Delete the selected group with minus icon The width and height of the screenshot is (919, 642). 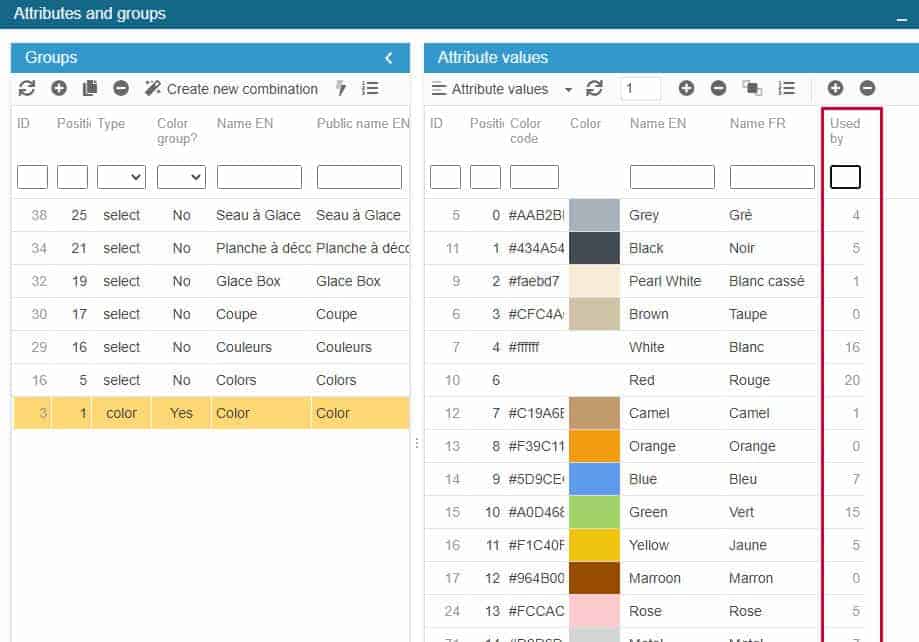[121, 89]
